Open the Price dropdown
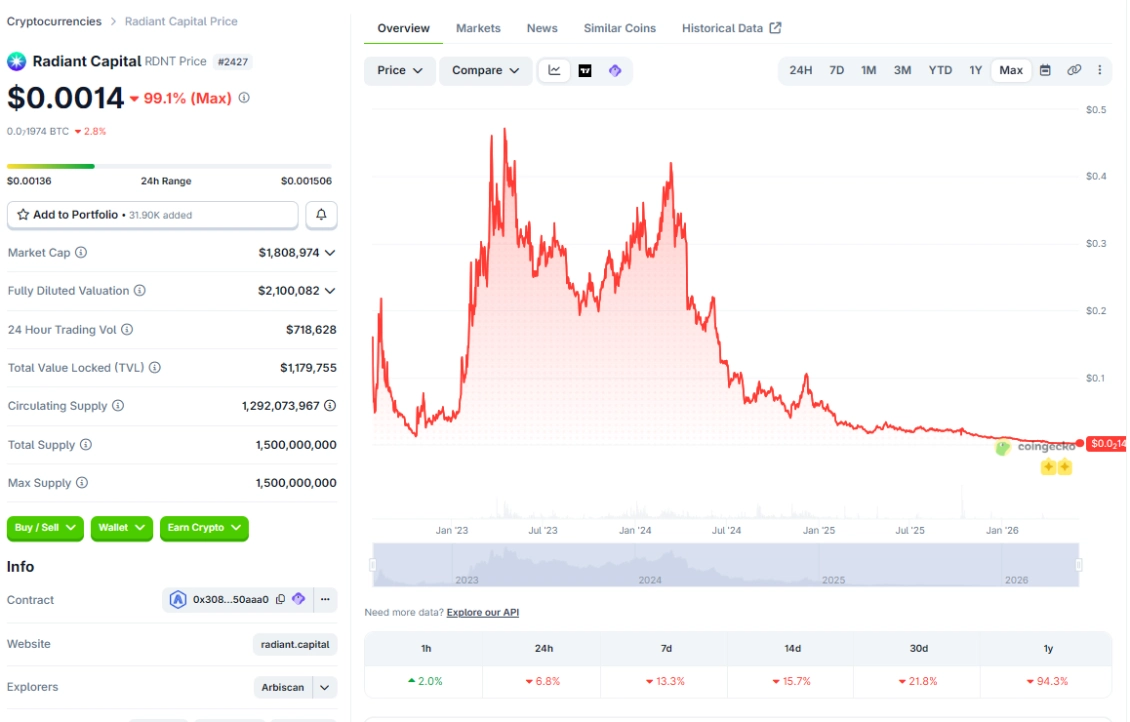This screenshot has width=1130, height=722. [x=399, y=71]
